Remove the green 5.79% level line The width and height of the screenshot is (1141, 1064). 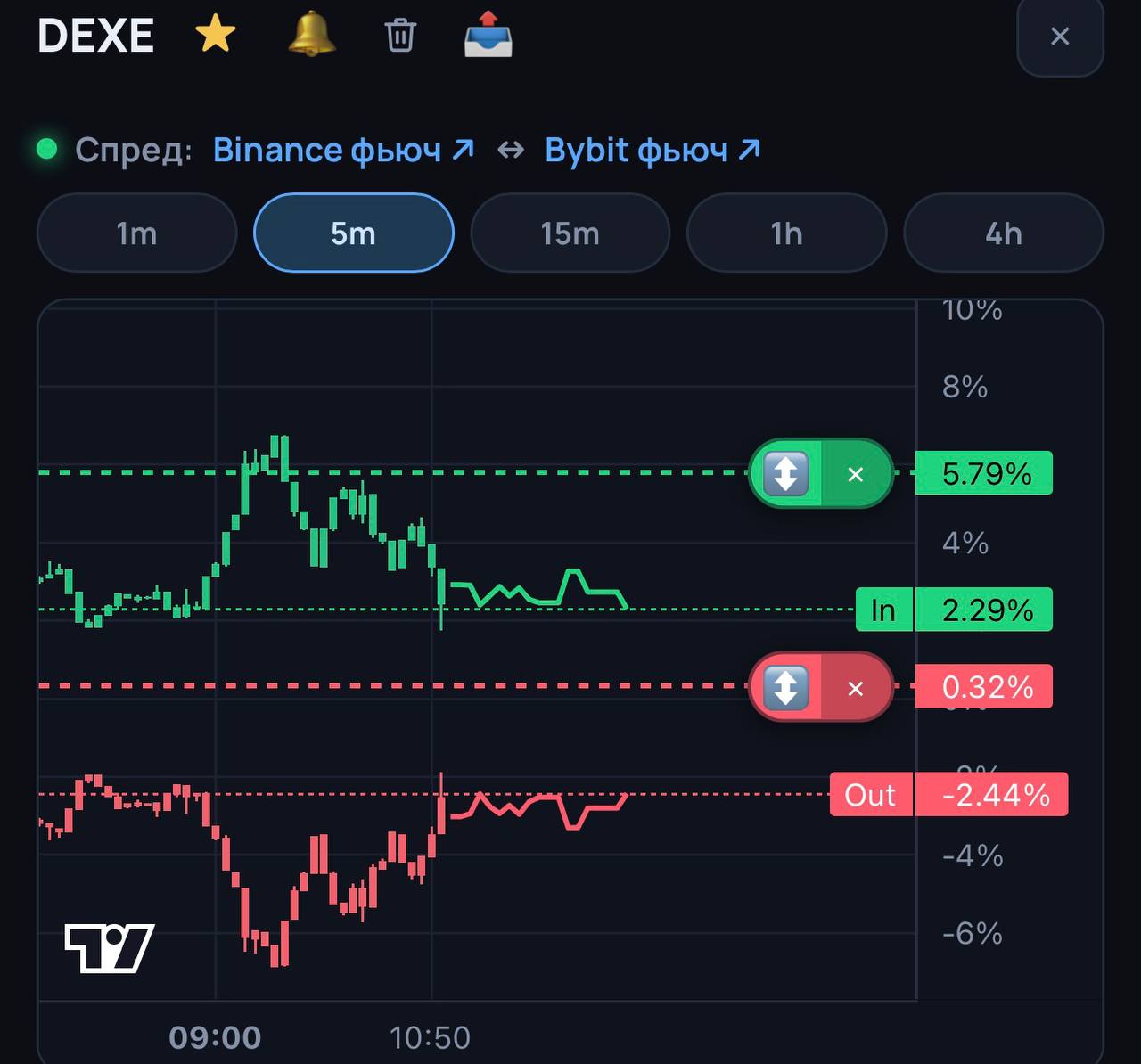click(x=856, y=474)
